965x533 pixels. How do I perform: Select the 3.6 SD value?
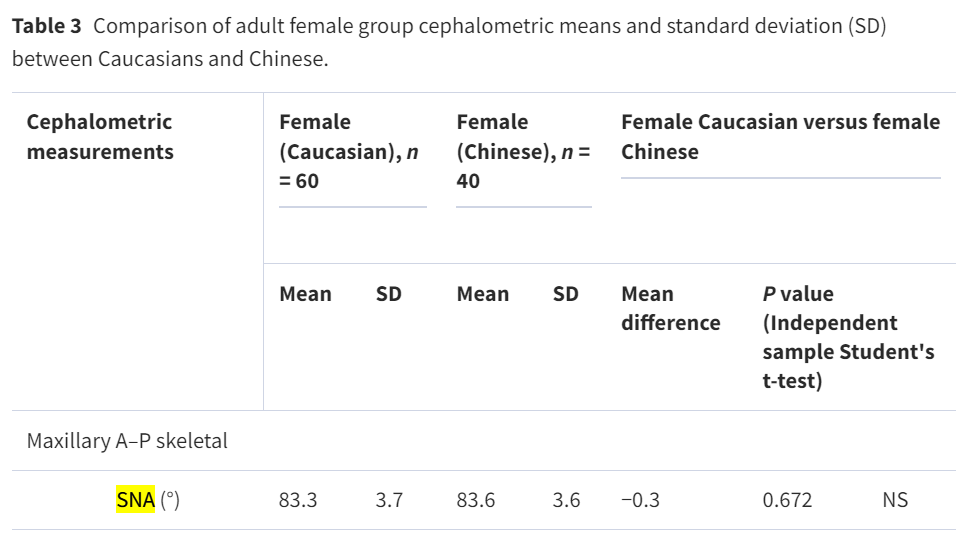coord(566,500)
